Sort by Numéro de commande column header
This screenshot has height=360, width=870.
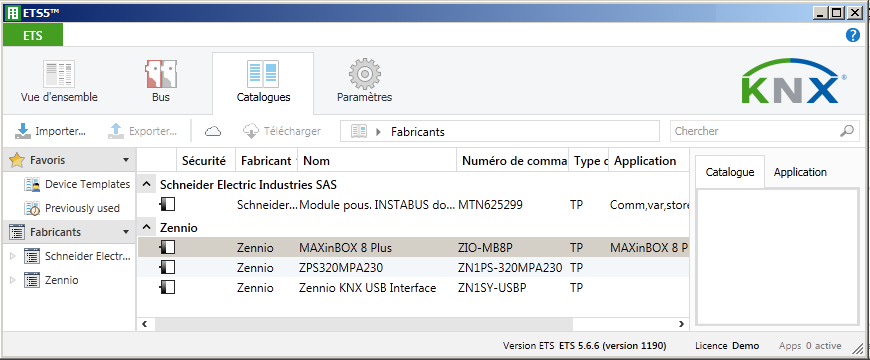pyautogui.click(x=513, y=161)
